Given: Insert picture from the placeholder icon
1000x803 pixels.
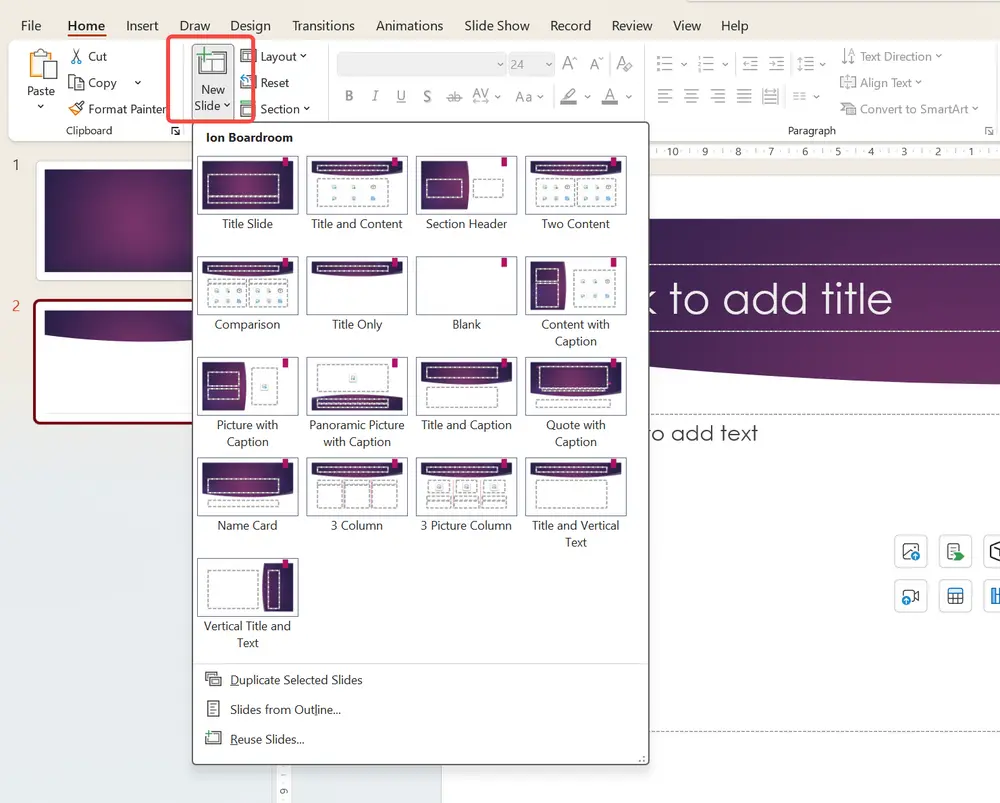Looking at the screenshot, I should (x=911, y=551).
